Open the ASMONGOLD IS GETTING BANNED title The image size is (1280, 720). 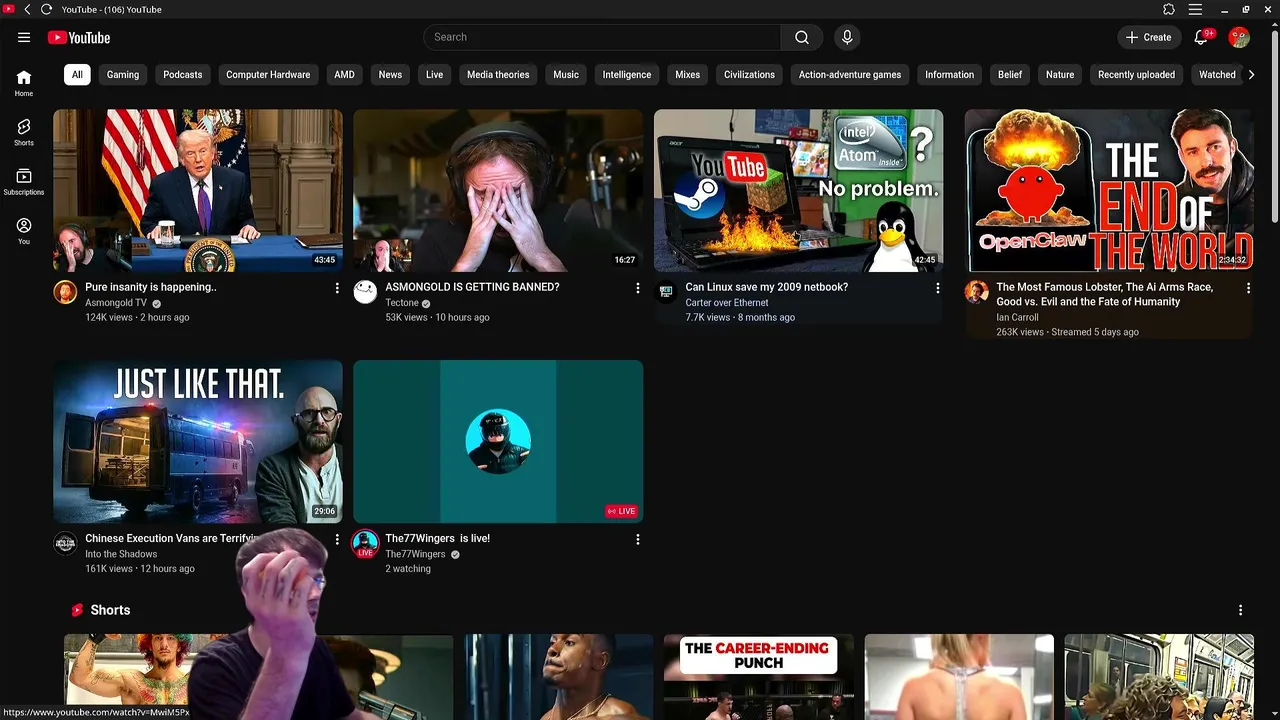click(472, 287)
